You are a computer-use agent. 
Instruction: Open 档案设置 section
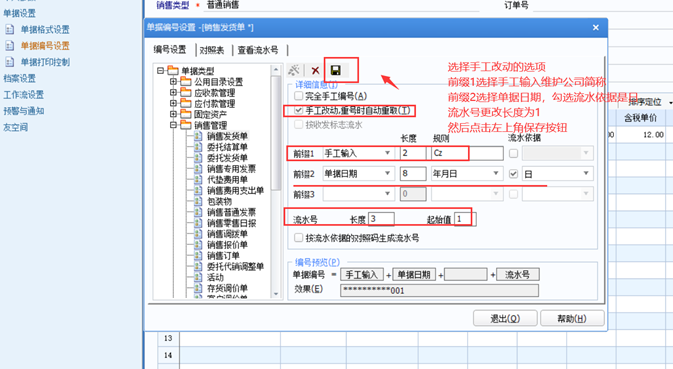point(19,79)
